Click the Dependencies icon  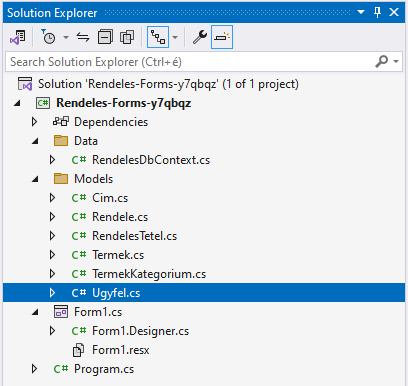(61, 121)
